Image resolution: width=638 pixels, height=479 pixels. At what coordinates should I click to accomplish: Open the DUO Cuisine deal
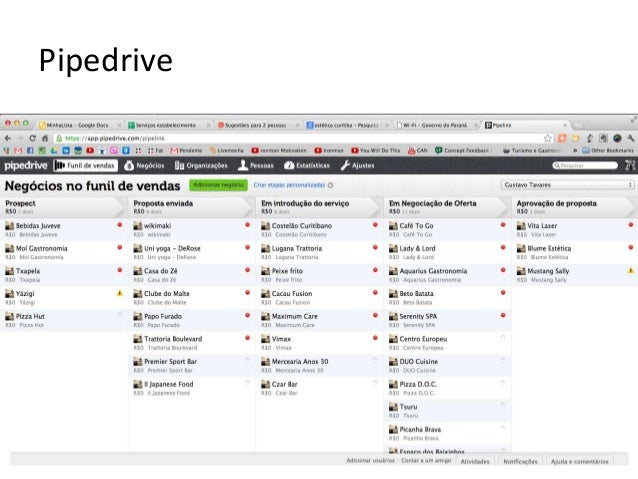point(448,365)
